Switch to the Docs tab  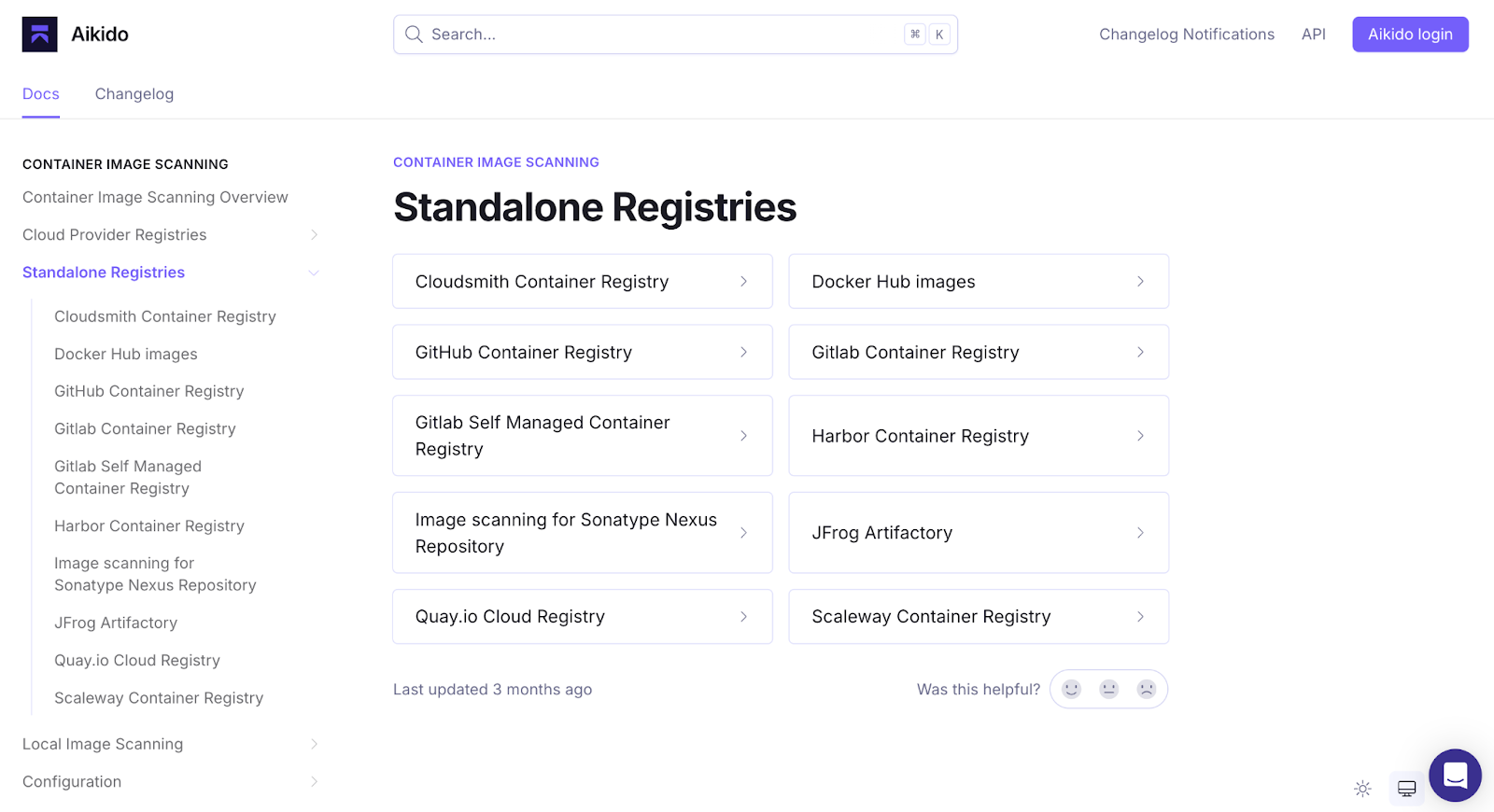tap(41, 94)
